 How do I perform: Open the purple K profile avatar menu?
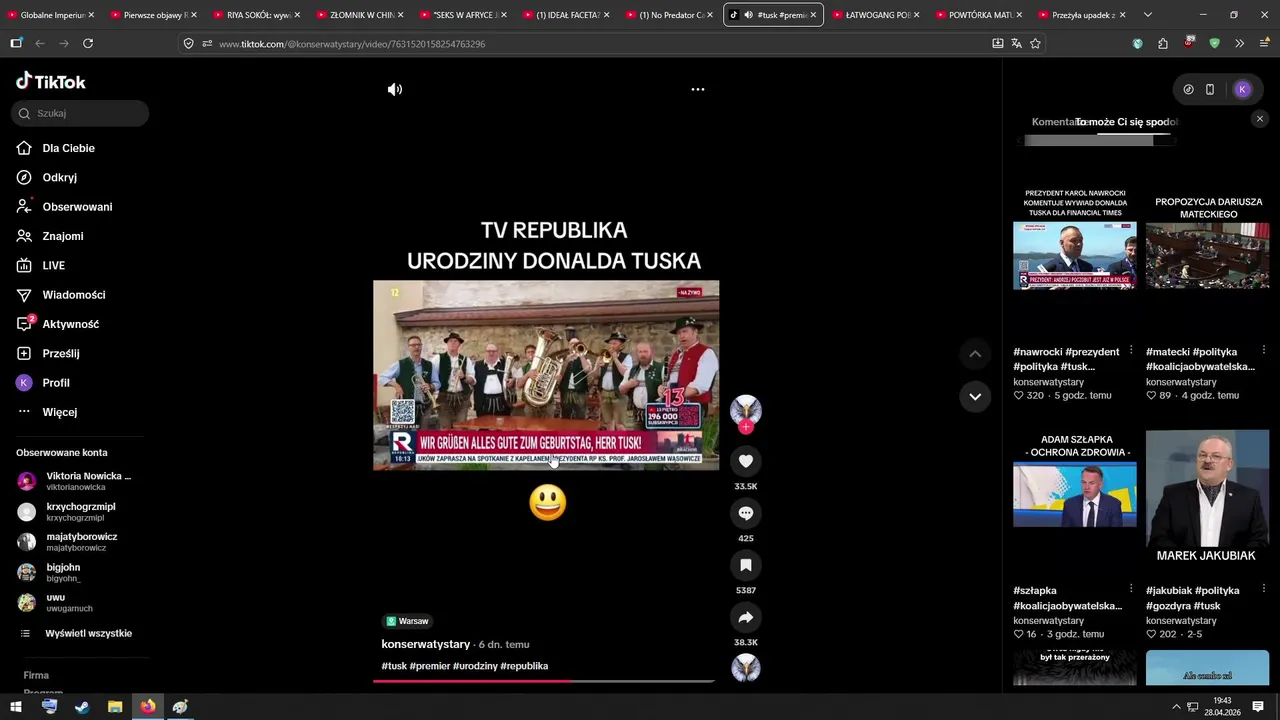coord(1242,89)
